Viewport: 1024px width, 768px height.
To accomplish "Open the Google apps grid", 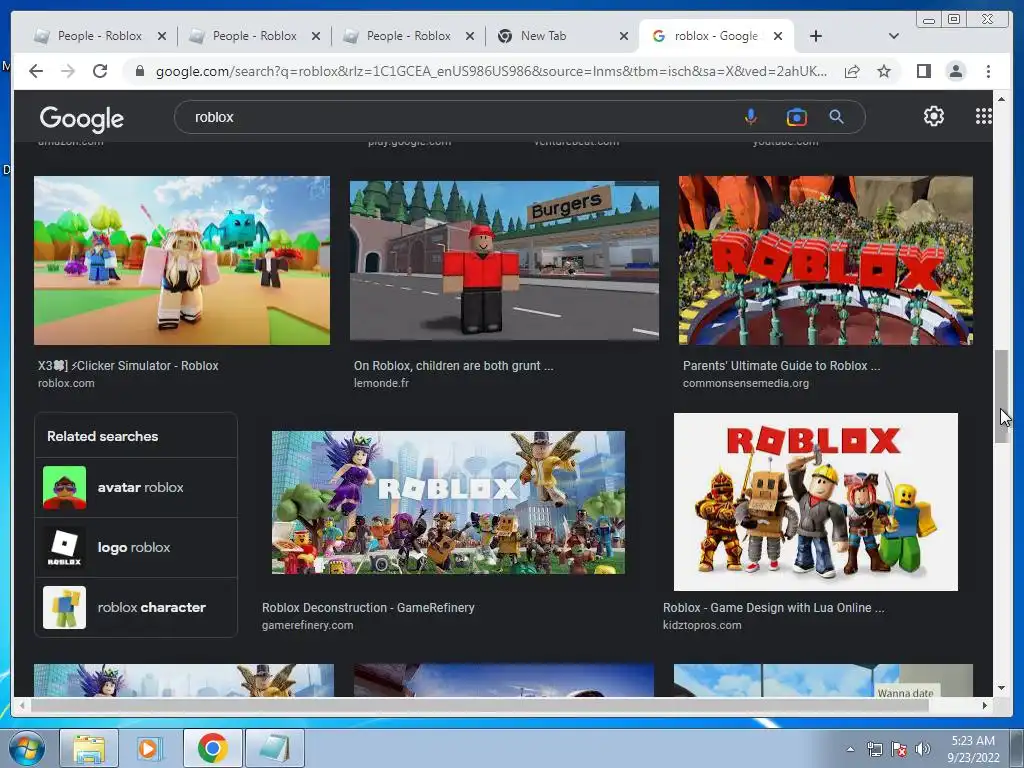I will coord(983,116).
